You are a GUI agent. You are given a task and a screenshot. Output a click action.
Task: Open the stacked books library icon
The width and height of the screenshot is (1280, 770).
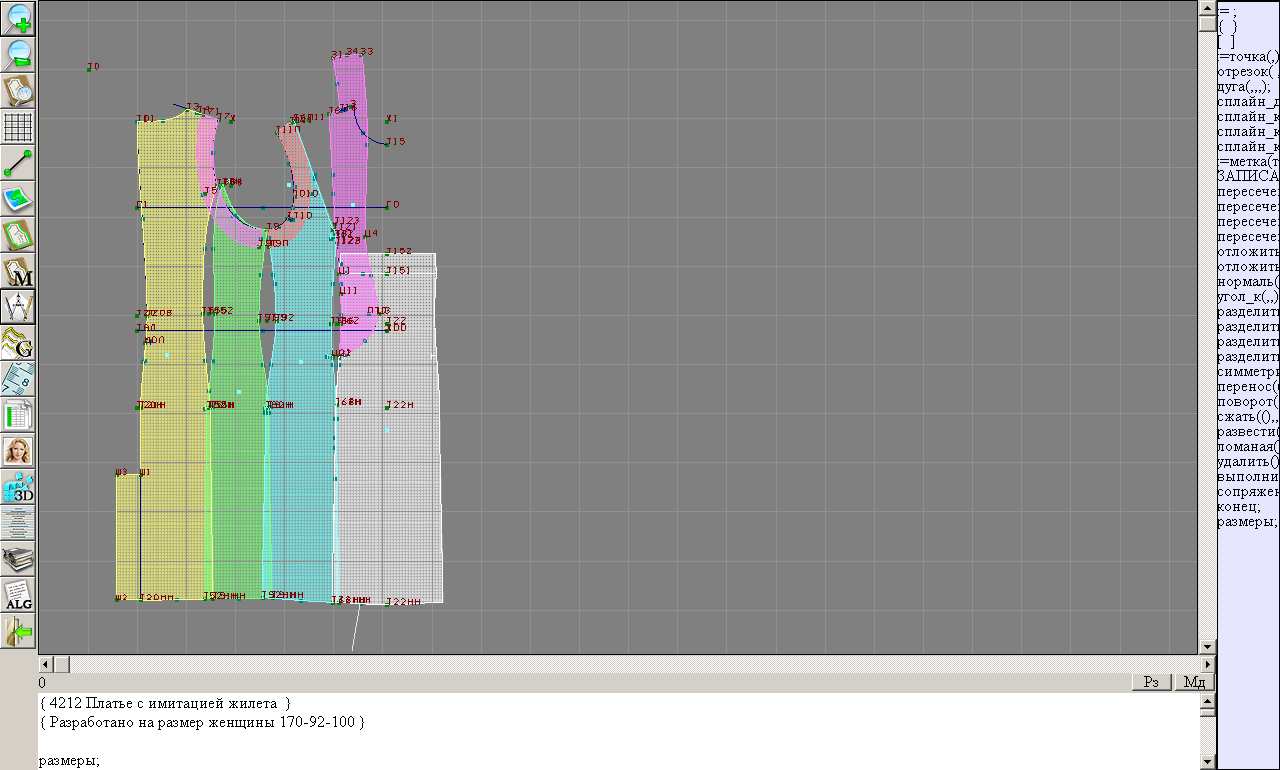pyautogui.click(x=18, y=559)
